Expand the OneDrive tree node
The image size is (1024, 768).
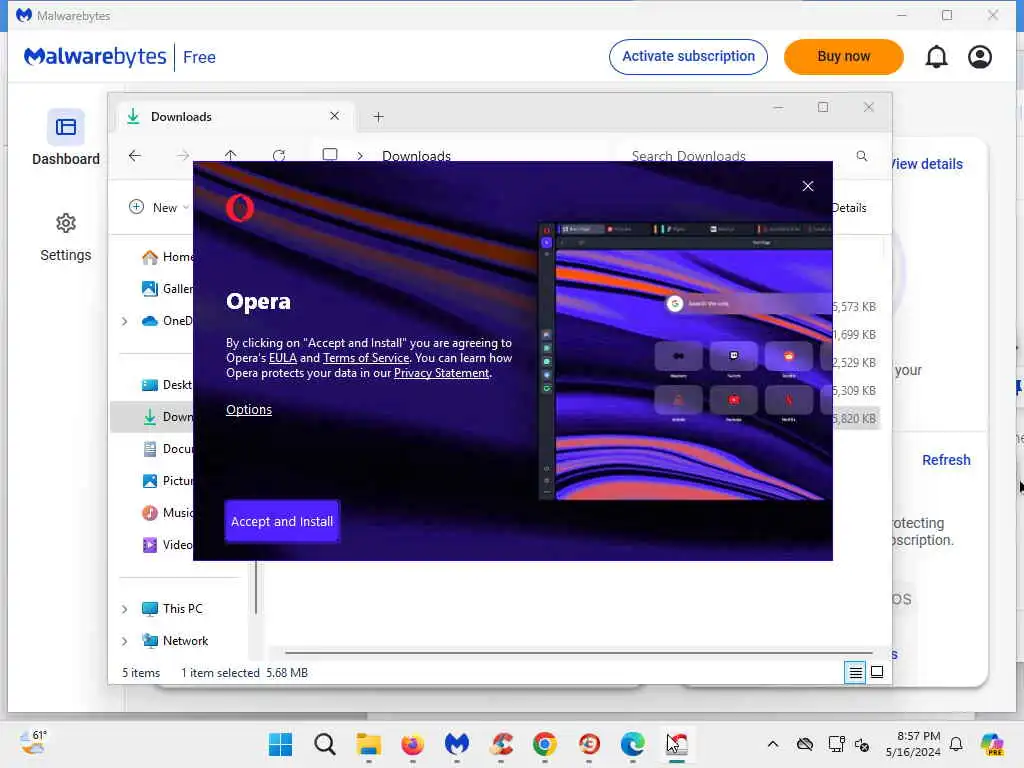pos(124,321)
